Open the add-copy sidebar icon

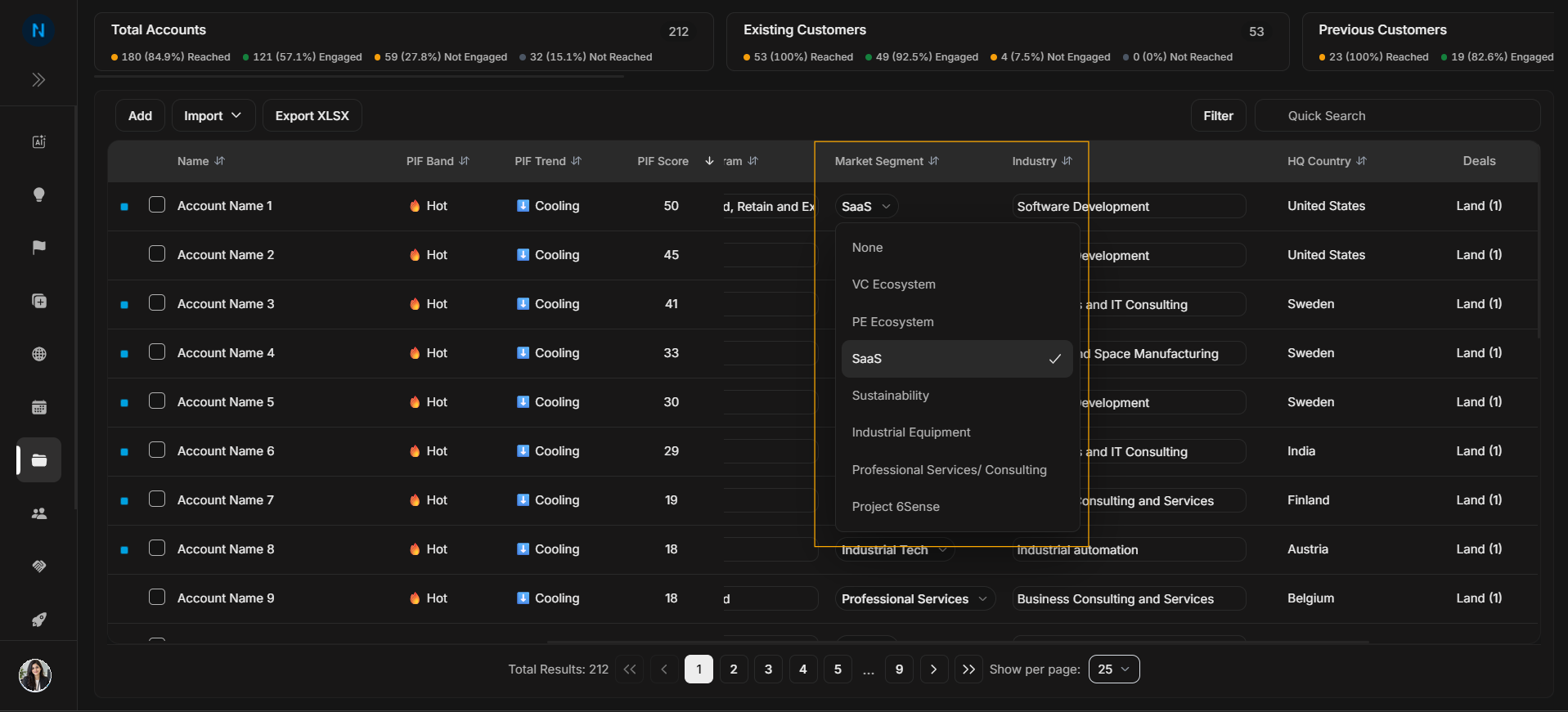pos(38,301)
